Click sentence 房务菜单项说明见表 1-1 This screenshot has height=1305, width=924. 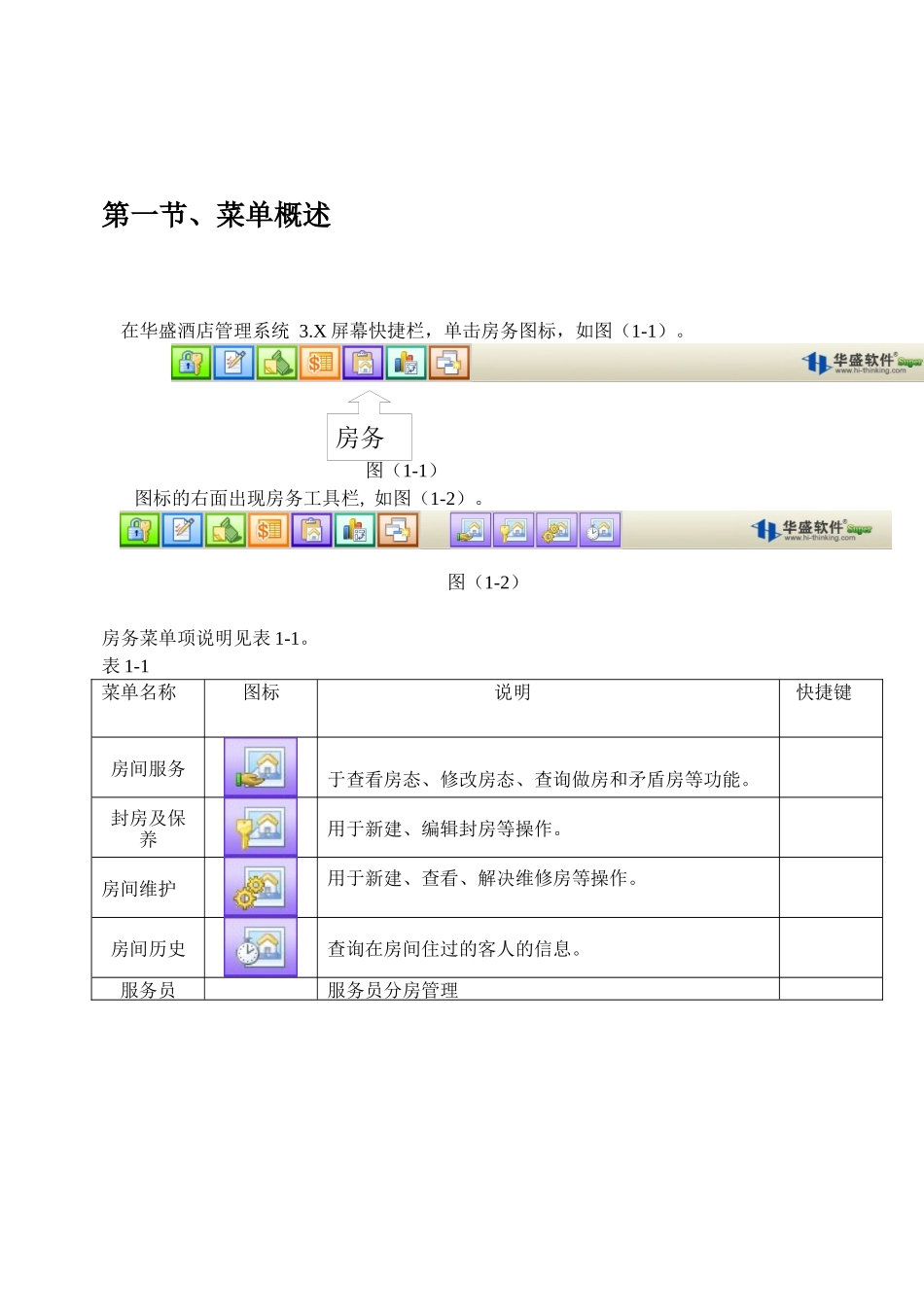pos(209,639)
